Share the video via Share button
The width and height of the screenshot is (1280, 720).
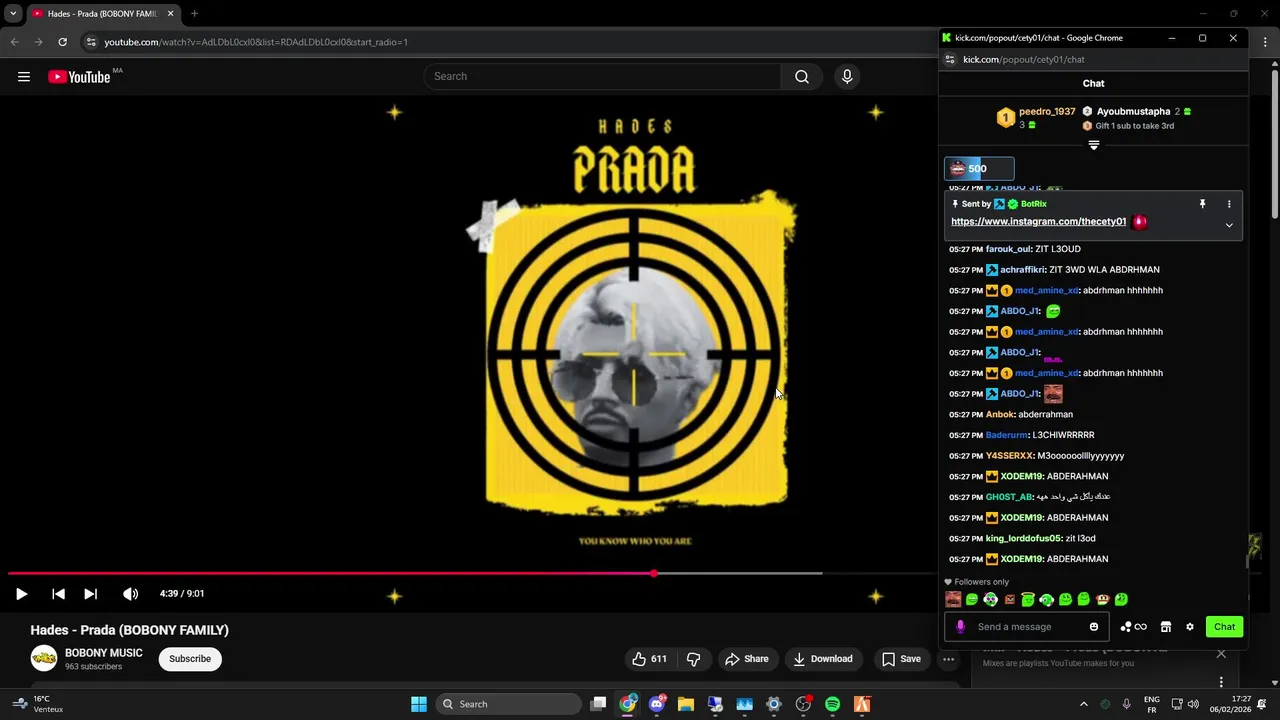point(747,659)
